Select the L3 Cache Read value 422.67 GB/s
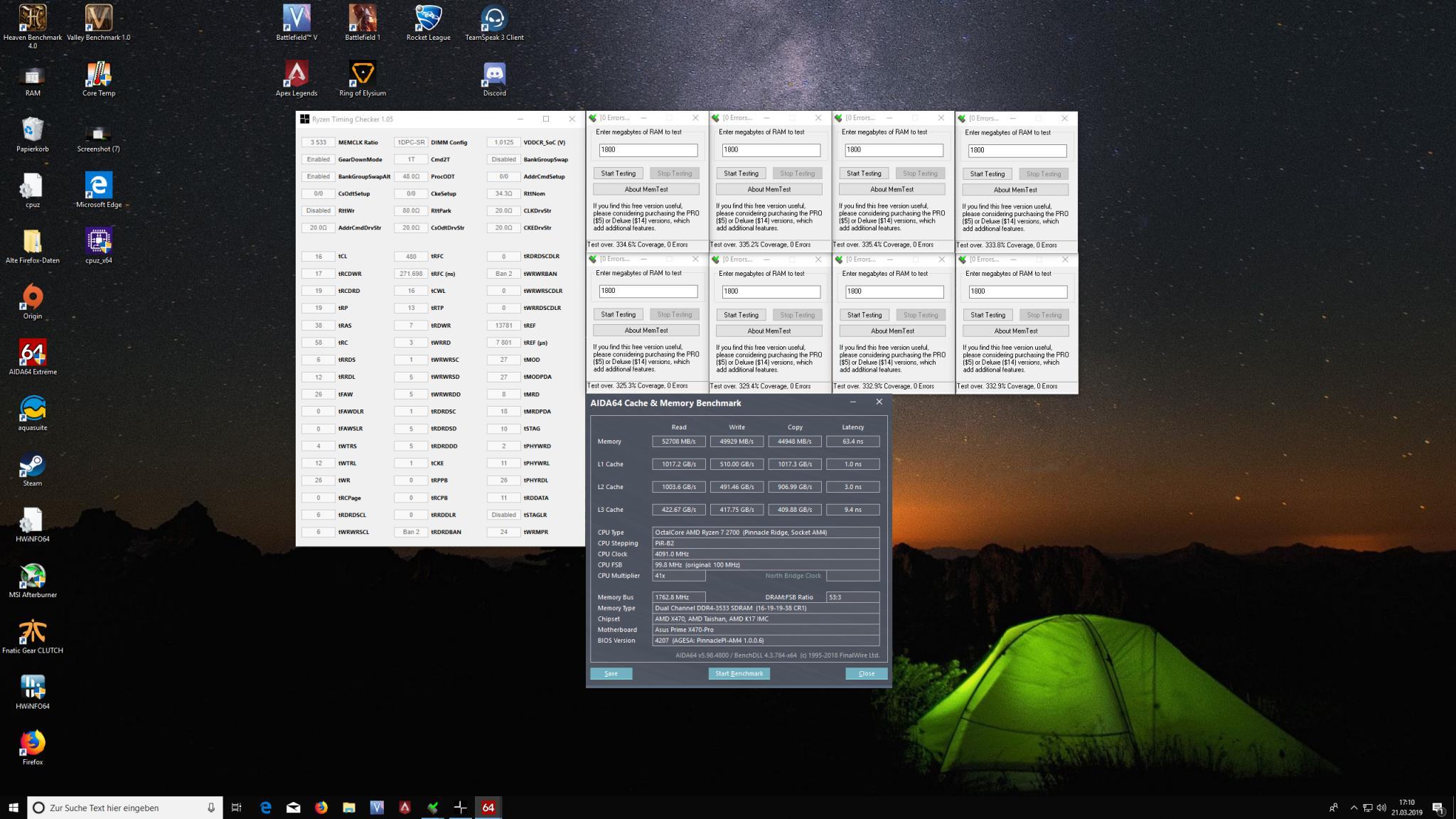The height and width of the screenshot is (819, 1456). (x=679, y=510)
